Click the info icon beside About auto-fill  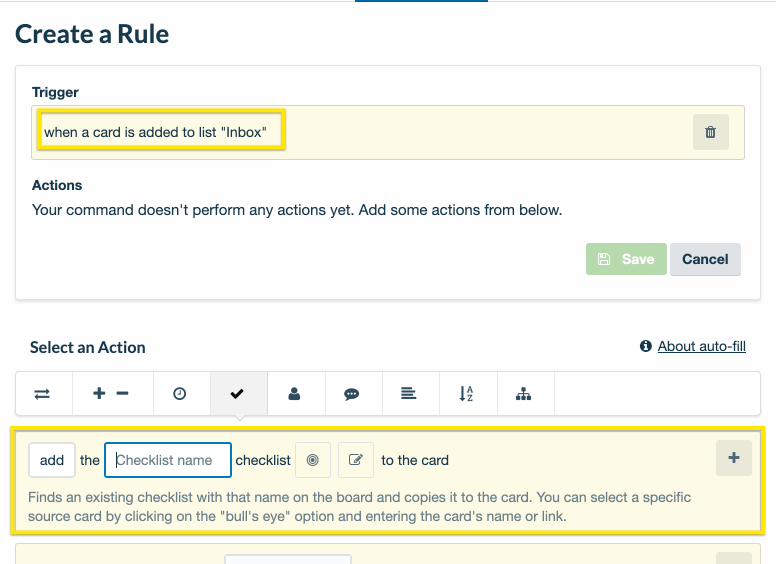[645, 346]
